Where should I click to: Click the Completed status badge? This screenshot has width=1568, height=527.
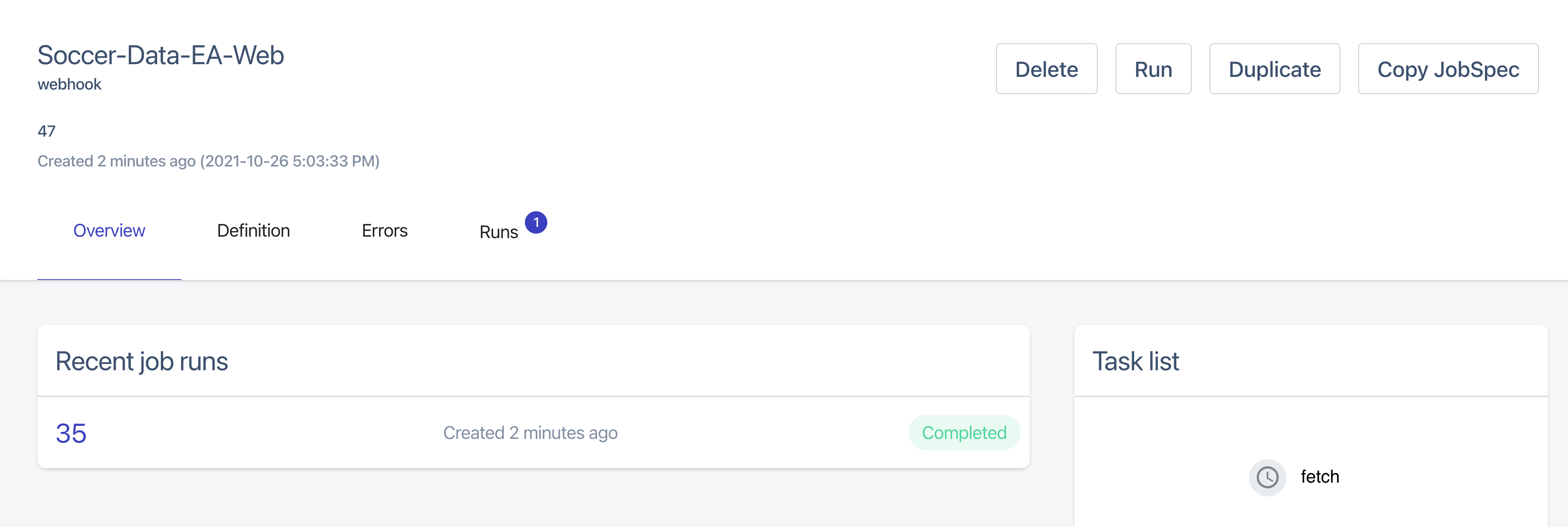point(964,433)
